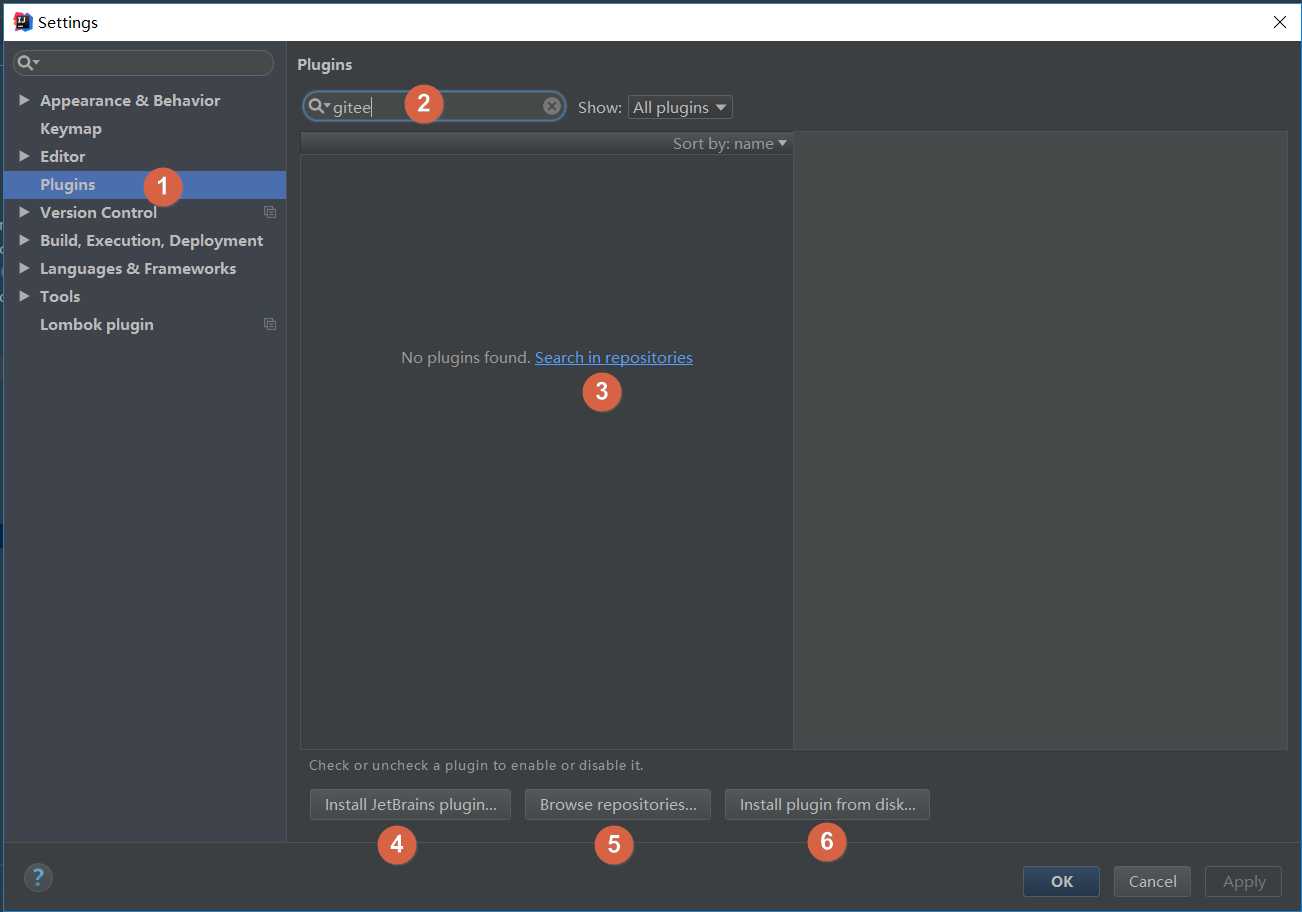
Task: Select Keymap in settings tree
Action: click(71, 128)
